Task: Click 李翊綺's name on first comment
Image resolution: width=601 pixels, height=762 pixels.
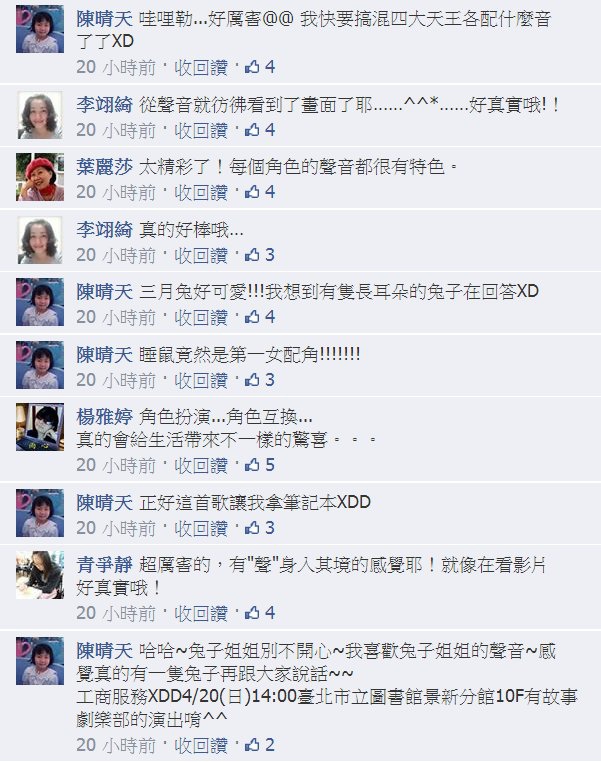Action: pyautogui.click(x=104, y=105)
